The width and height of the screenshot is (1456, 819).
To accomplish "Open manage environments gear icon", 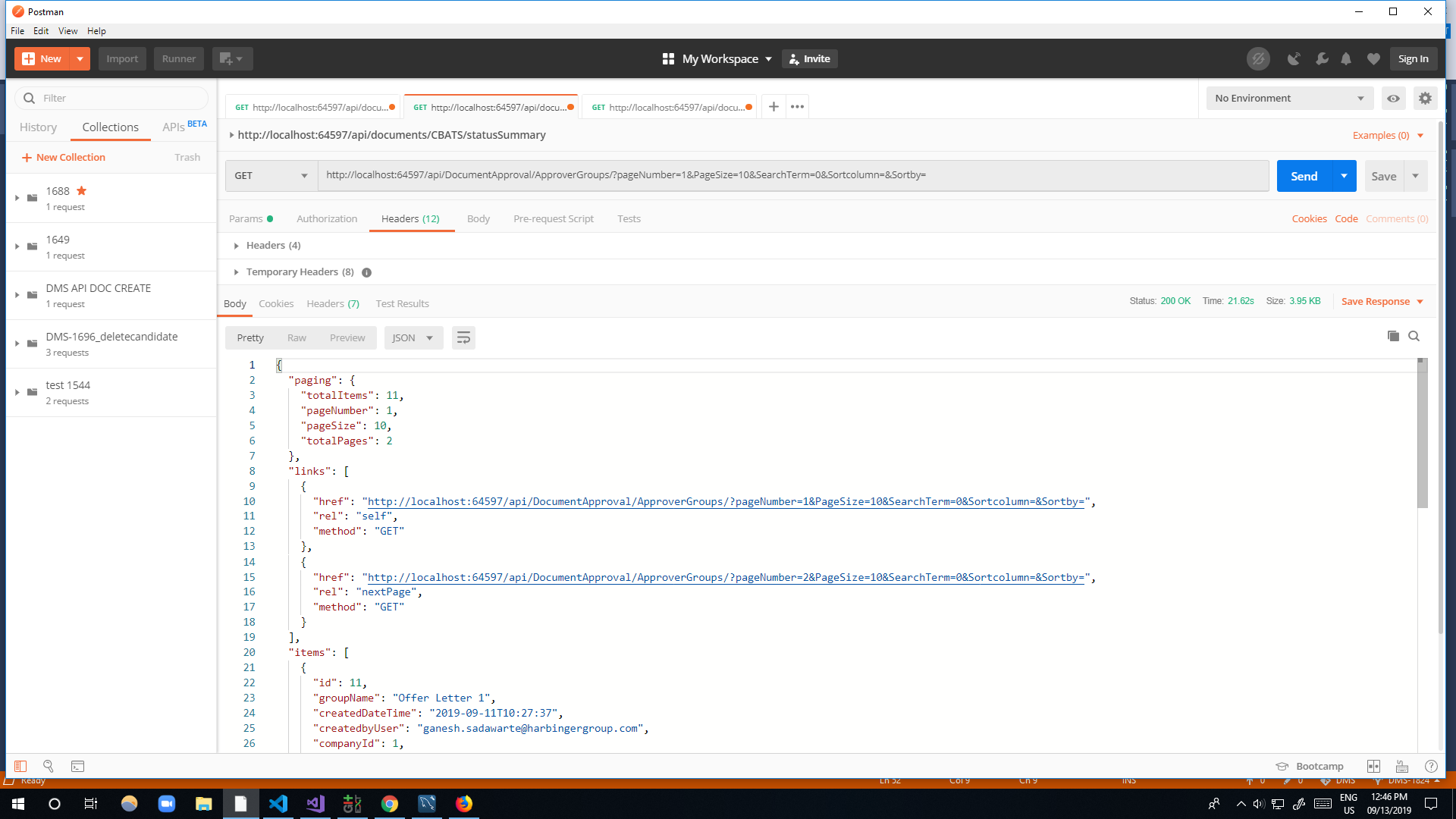I will point(1425,99).
